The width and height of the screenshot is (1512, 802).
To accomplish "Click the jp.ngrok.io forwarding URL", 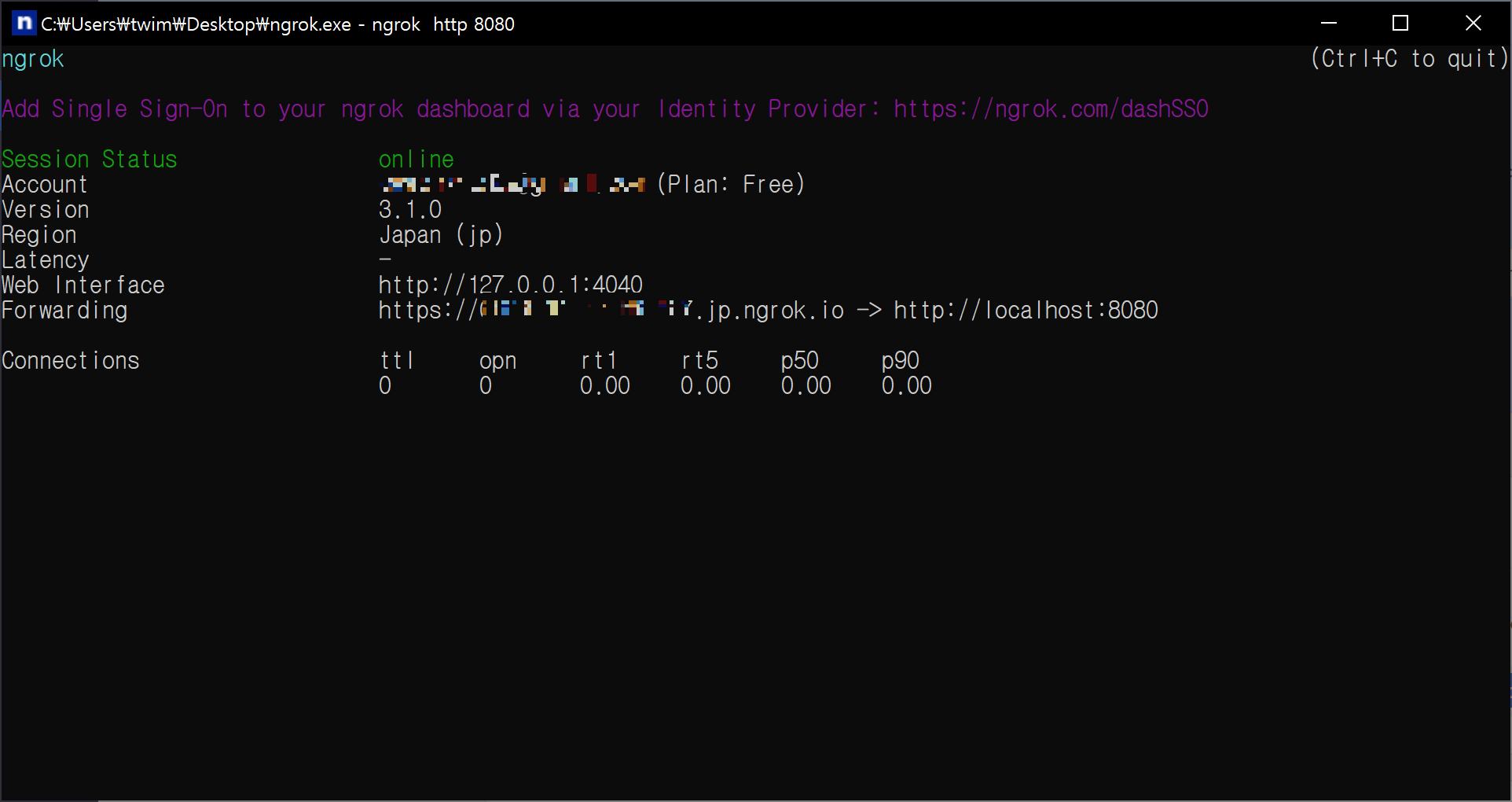I will (x=611, y=311).
